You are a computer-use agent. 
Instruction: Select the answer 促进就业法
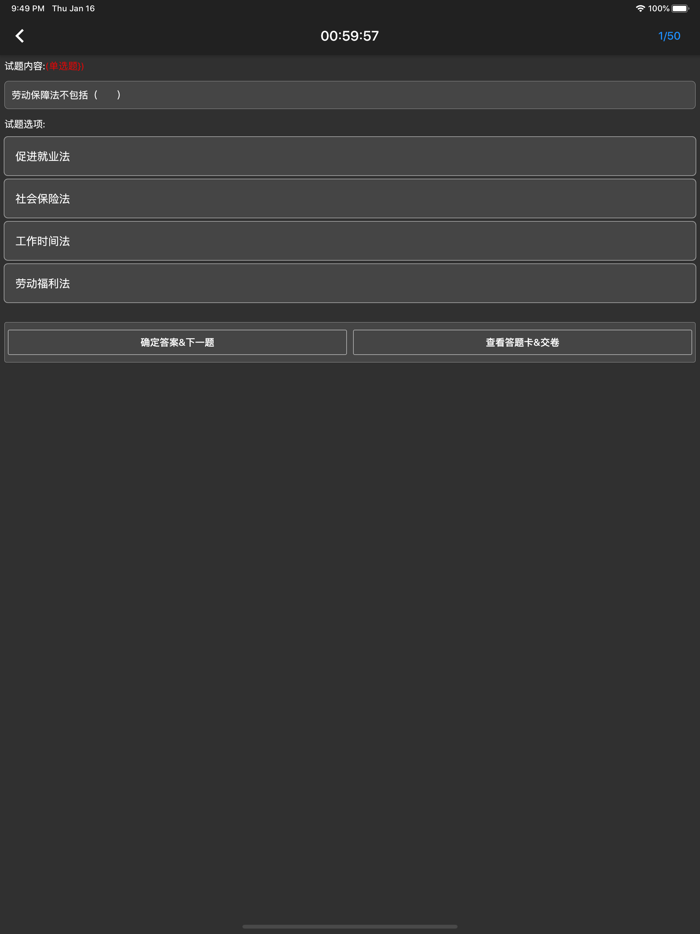tap(350, 156)
